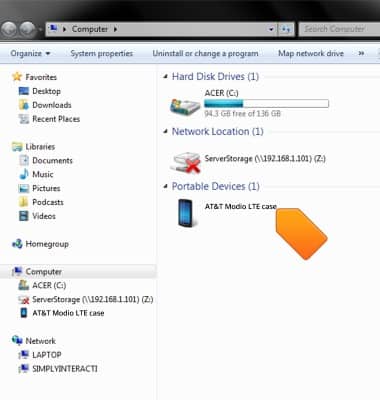Click the Back navigation arrow
Viewport: 380px width, 400px height.
(9, 29)
